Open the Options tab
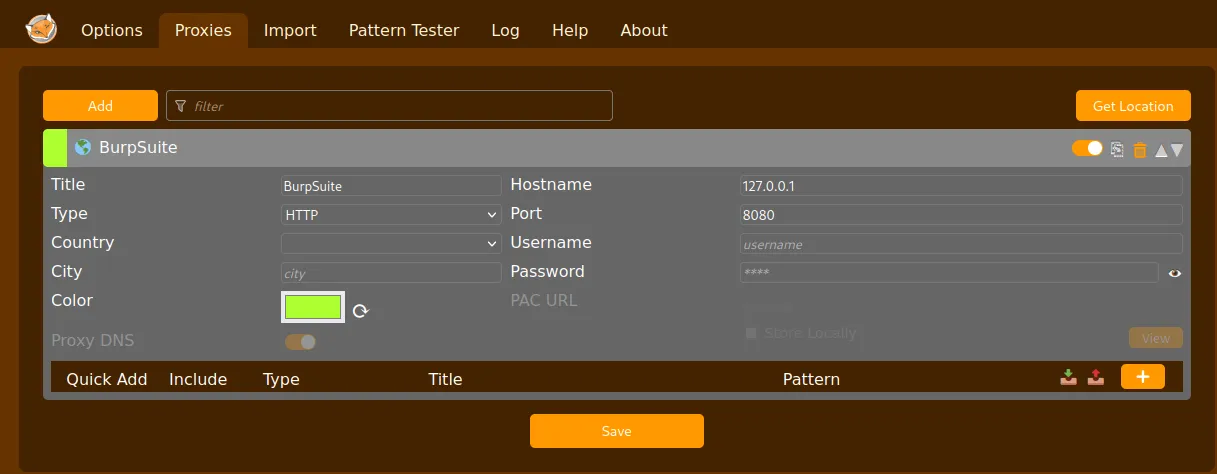Image resolution: width=1217 pixels, height=474 pixels. (x=111, y=30)
